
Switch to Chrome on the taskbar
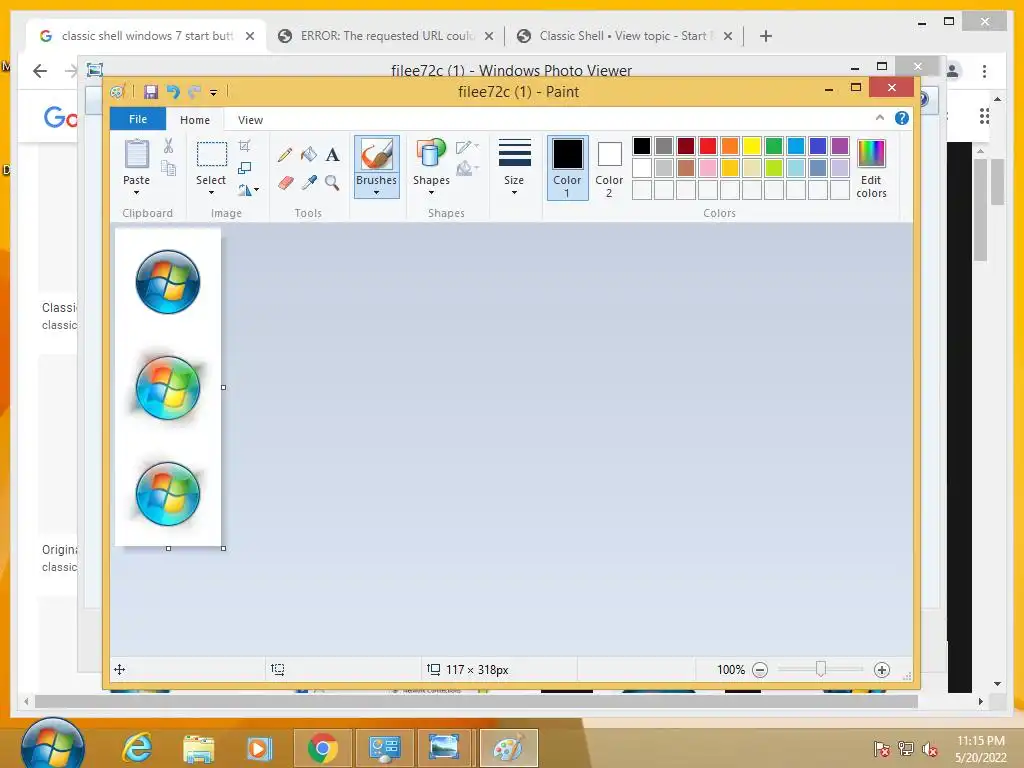[323, 748]
